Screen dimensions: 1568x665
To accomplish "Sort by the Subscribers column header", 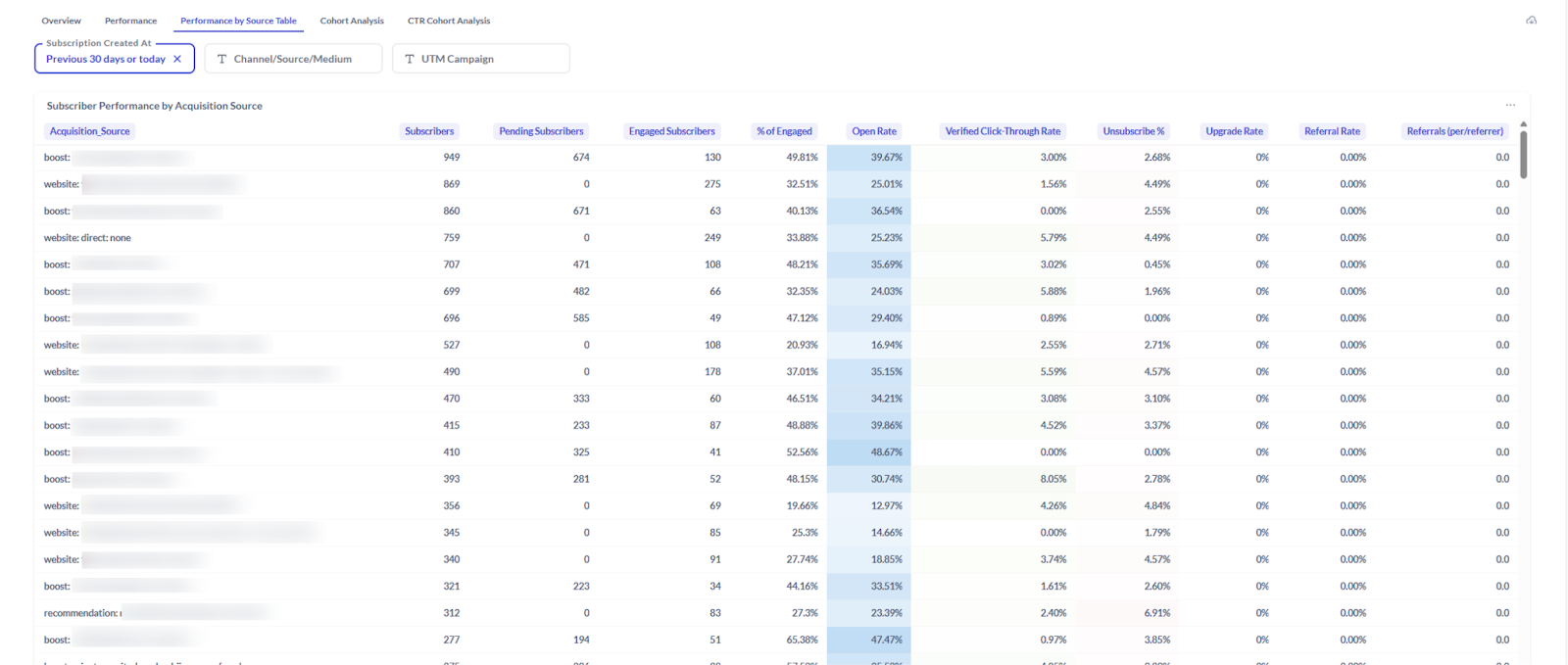I will (x=429, y=131).
